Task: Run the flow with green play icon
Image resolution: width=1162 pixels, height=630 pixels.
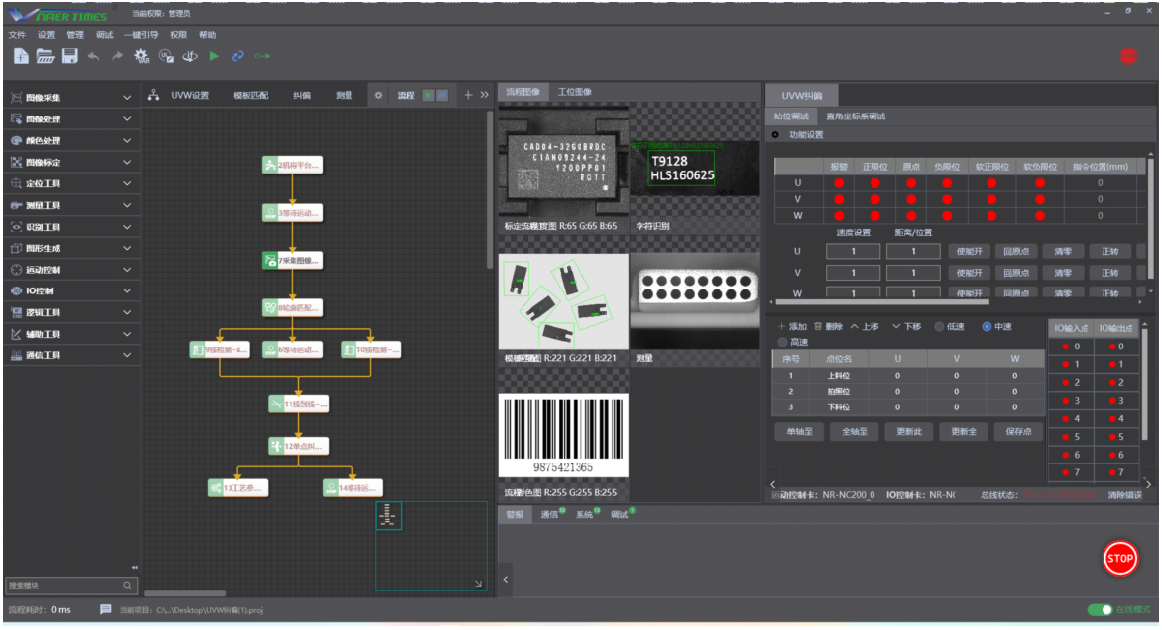Action: click(x=214, y=56)
